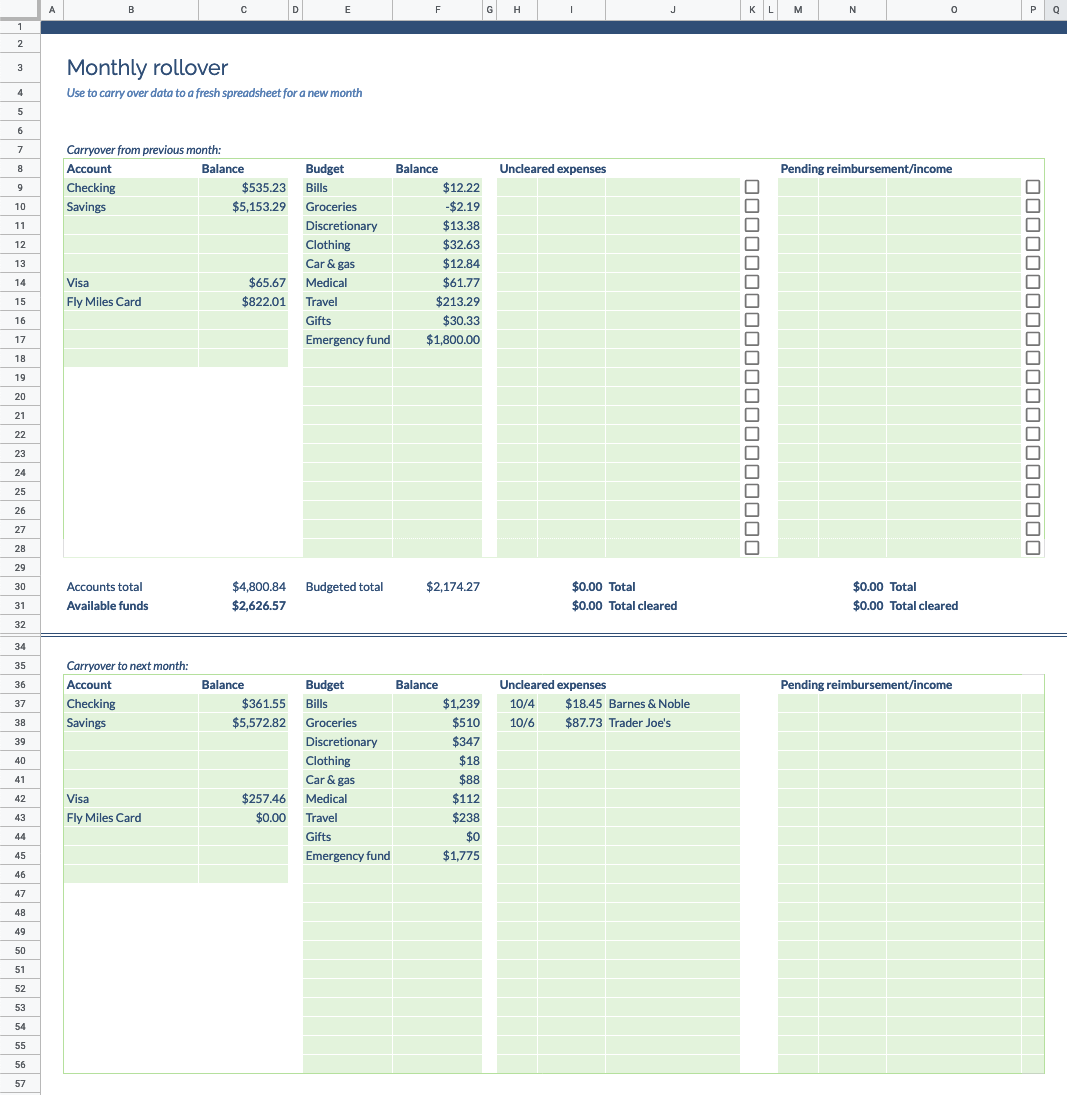Select column B by clicking its header
1067x1095 pixels.
pyautogui.click(x=130, y=10)
